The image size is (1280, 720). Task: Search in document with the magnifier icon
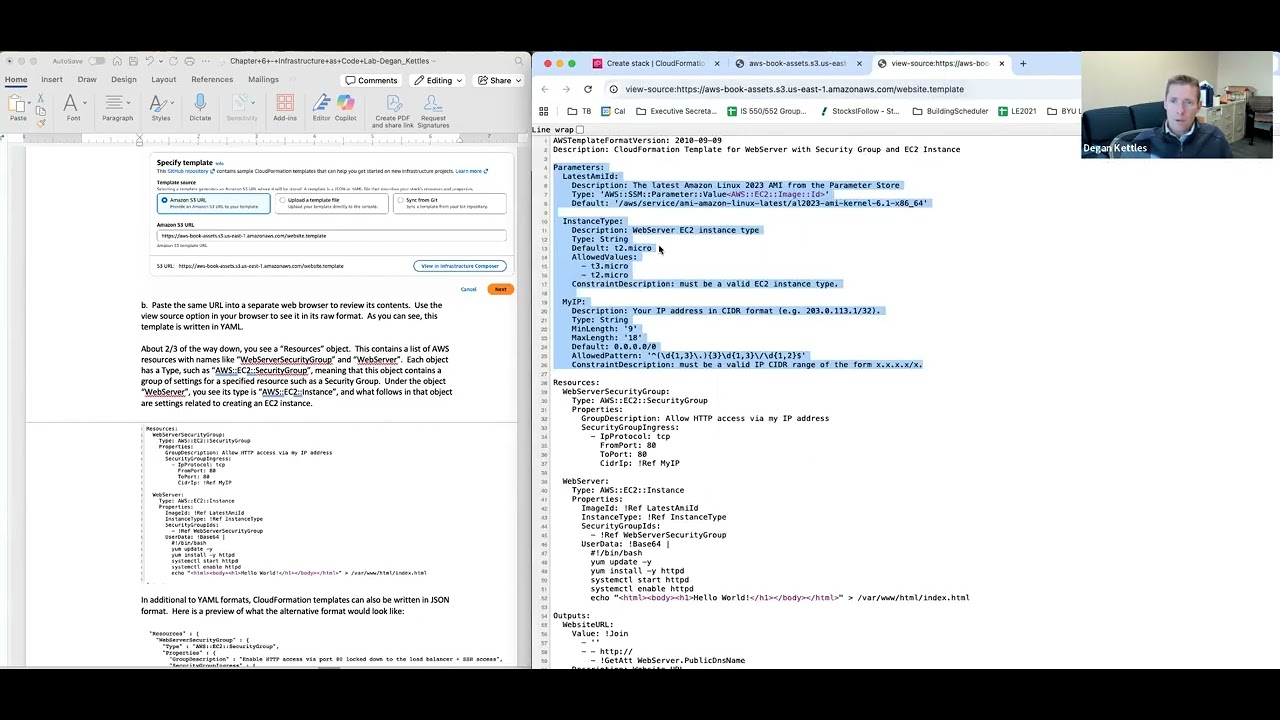(x=519, y=61)
